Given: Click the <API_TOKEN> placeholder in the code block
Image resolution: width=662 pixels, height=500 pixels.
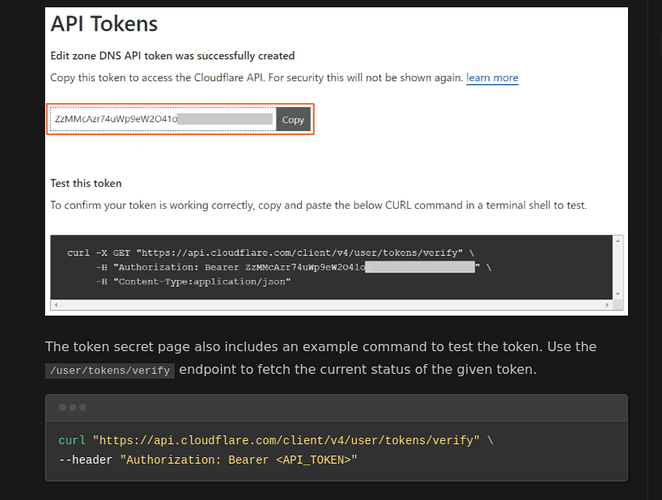Looking at the screenshot, I should pyautogui.click(x=313, y=460).
